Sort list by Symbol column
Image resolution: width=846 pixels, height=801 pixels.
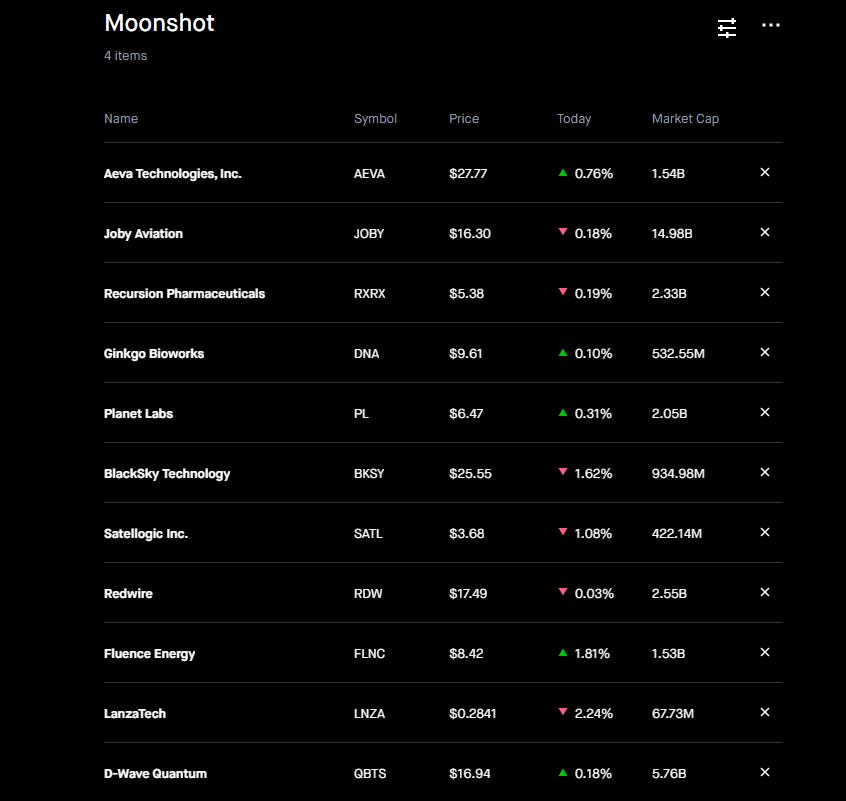coord(375,119)
